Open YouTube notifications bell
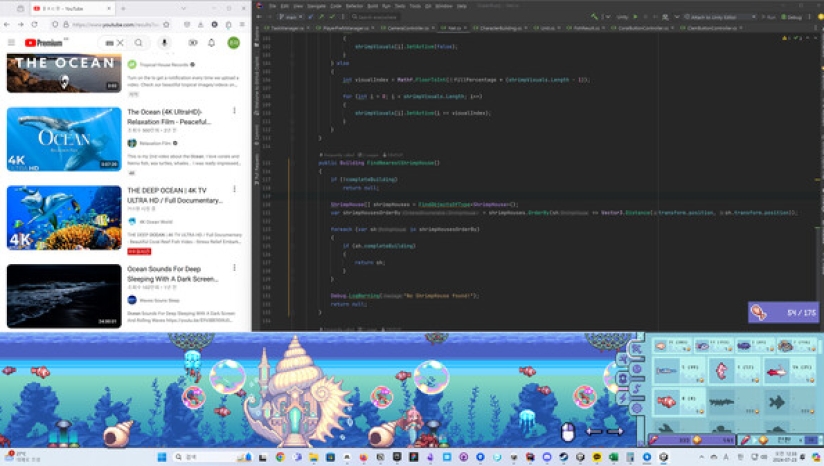 tap(211, 43)
